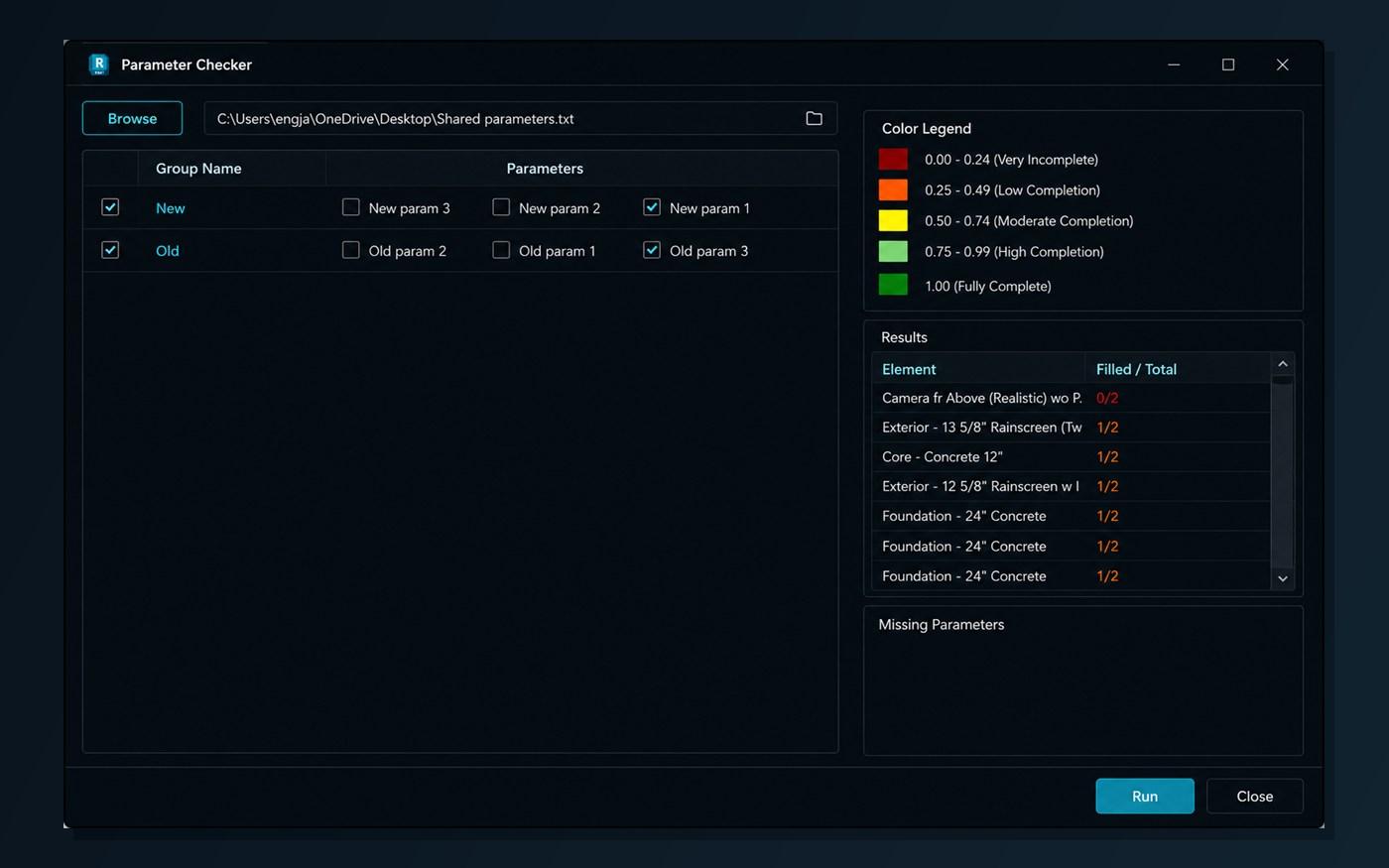
Task: Click the 0.00 - 0.24 (Very Incomplete) legend label
Action: coord(1011,160)
